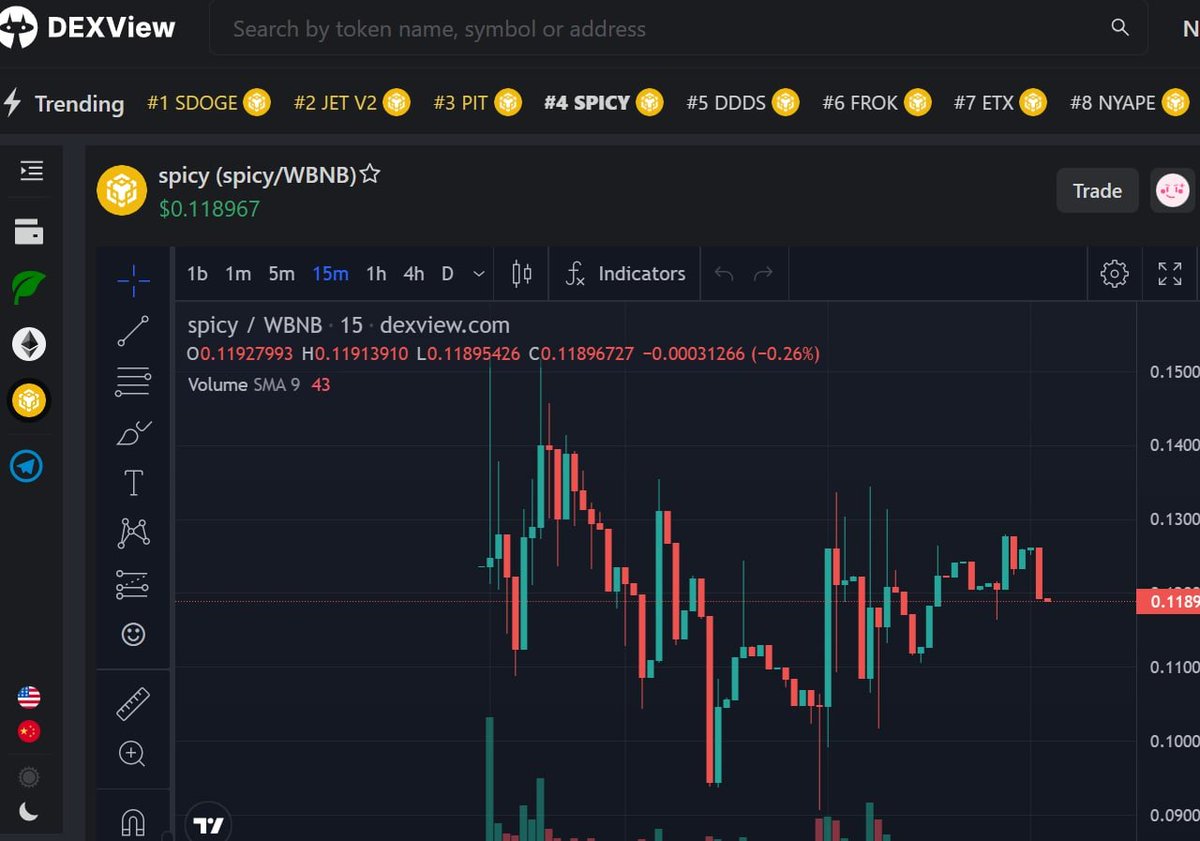
Task: Open the Telegram link in the sidebar
Action: point(30,466)
